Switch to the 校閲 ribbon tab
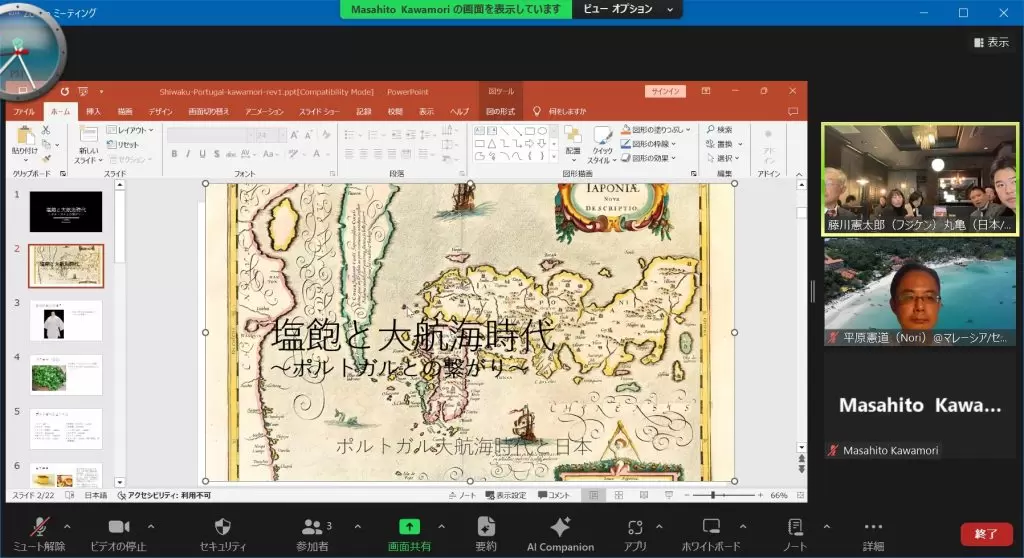1024x558 pixels. point(395,112)
